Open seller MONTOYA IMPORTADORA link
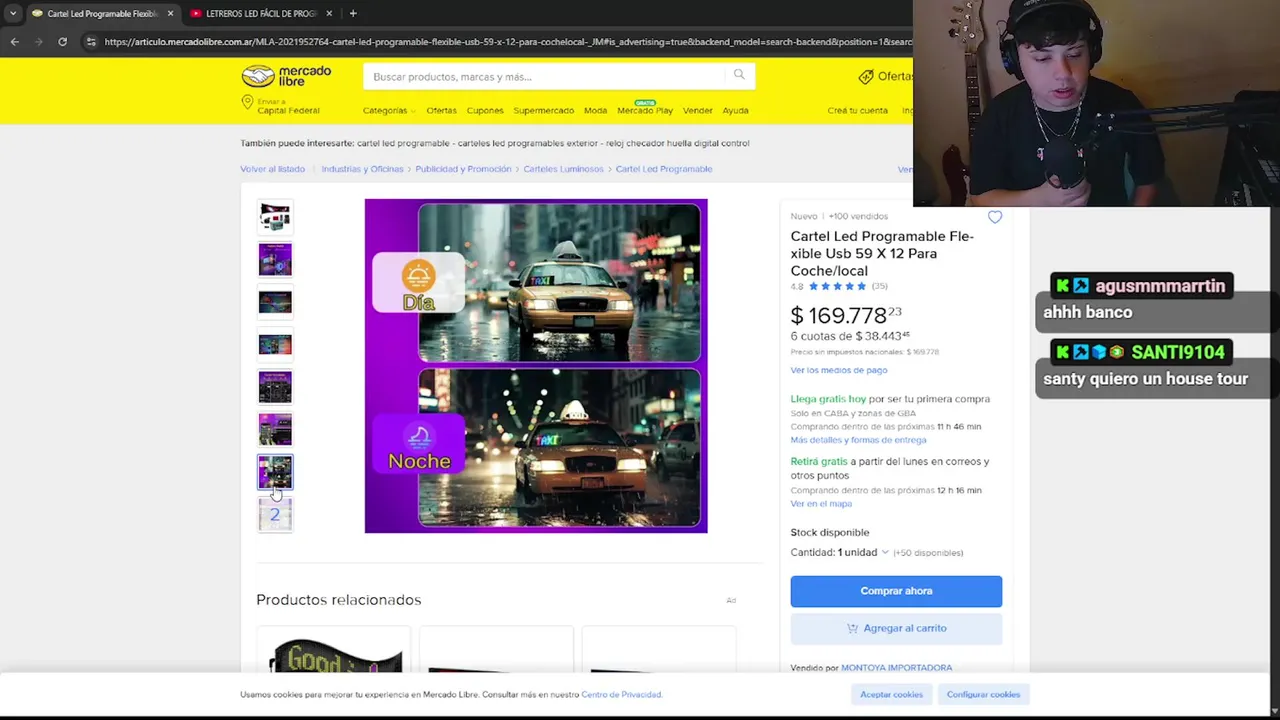Screen dimensions: 1280x720 click(x=896, y=668)
